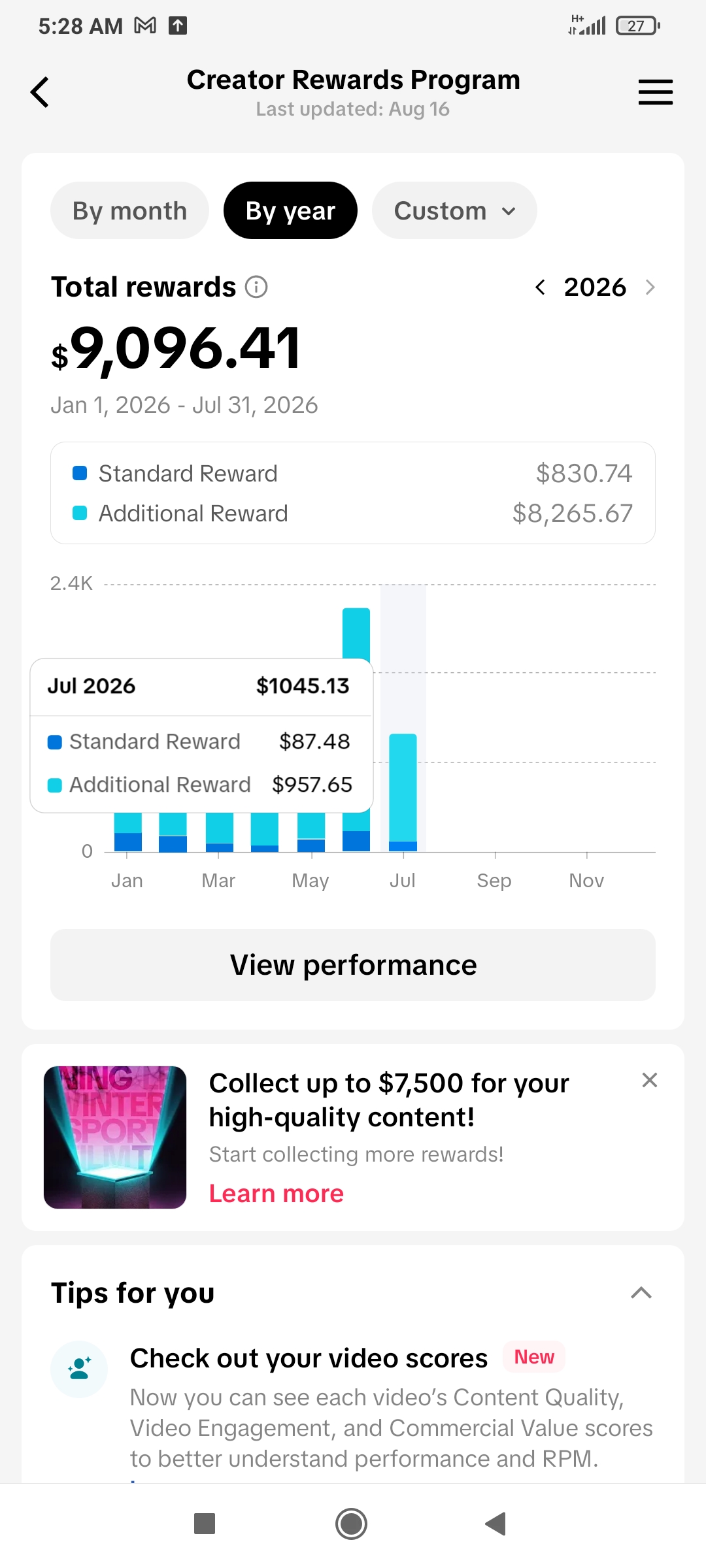
Task: Select the tall June bar in chart
Action: [356, 634]
